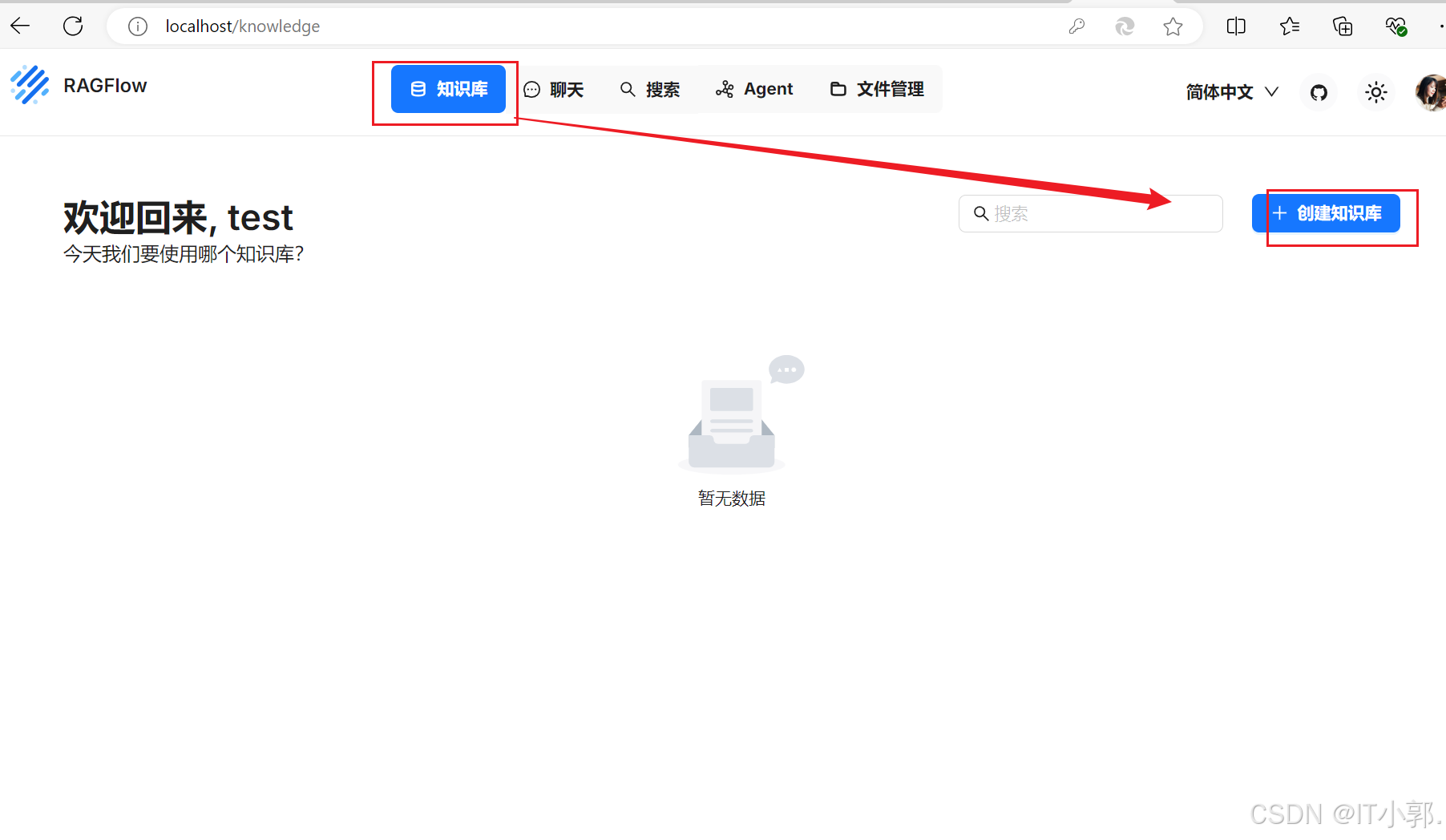Viewport: 1446px width, 840px height.
Task: Visit the GitHub repository icon
Action: click(x=1319, y=92)
